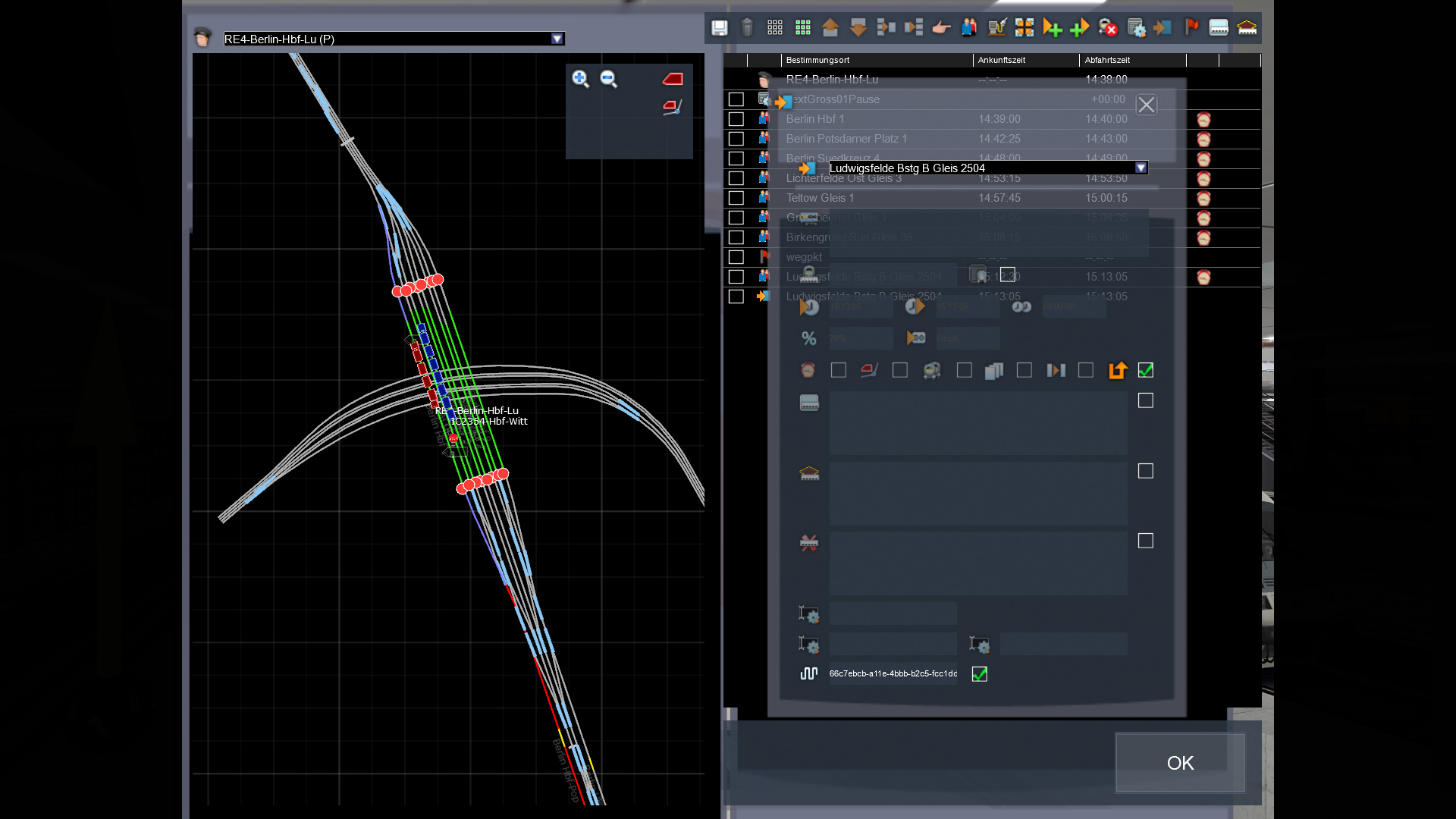This screenshot has width=1456, height=819.
Task: Zoom out on the track map
Action: tap(609, 79)
